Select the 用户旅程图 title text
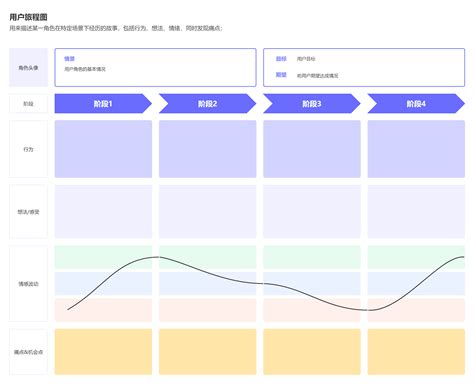This screenshot has width=474, height=384. [x=28, y=17]
